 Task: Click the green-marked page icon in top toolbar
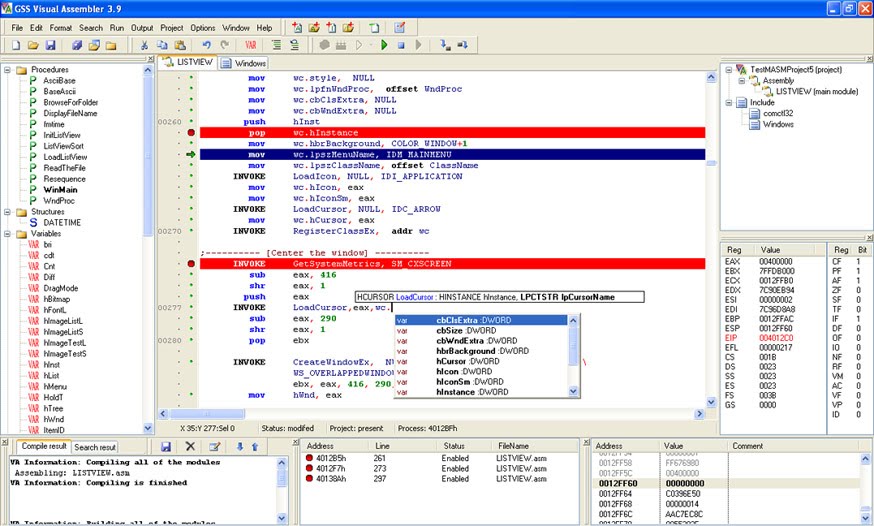click(374, 27)
